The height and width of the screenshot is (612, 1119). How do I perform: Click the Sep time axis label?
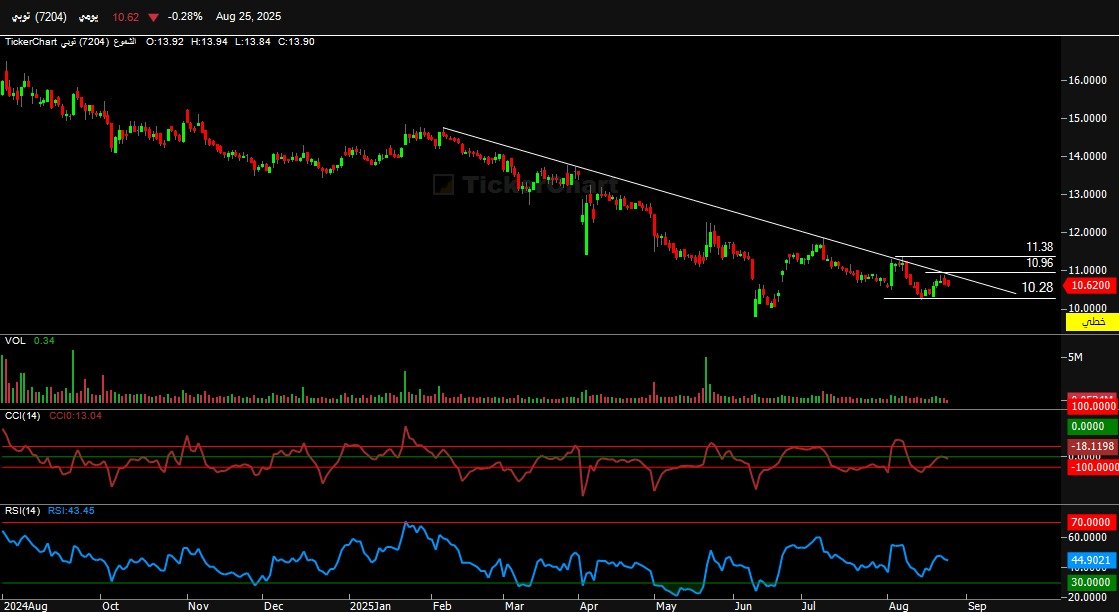click(977, 606)
